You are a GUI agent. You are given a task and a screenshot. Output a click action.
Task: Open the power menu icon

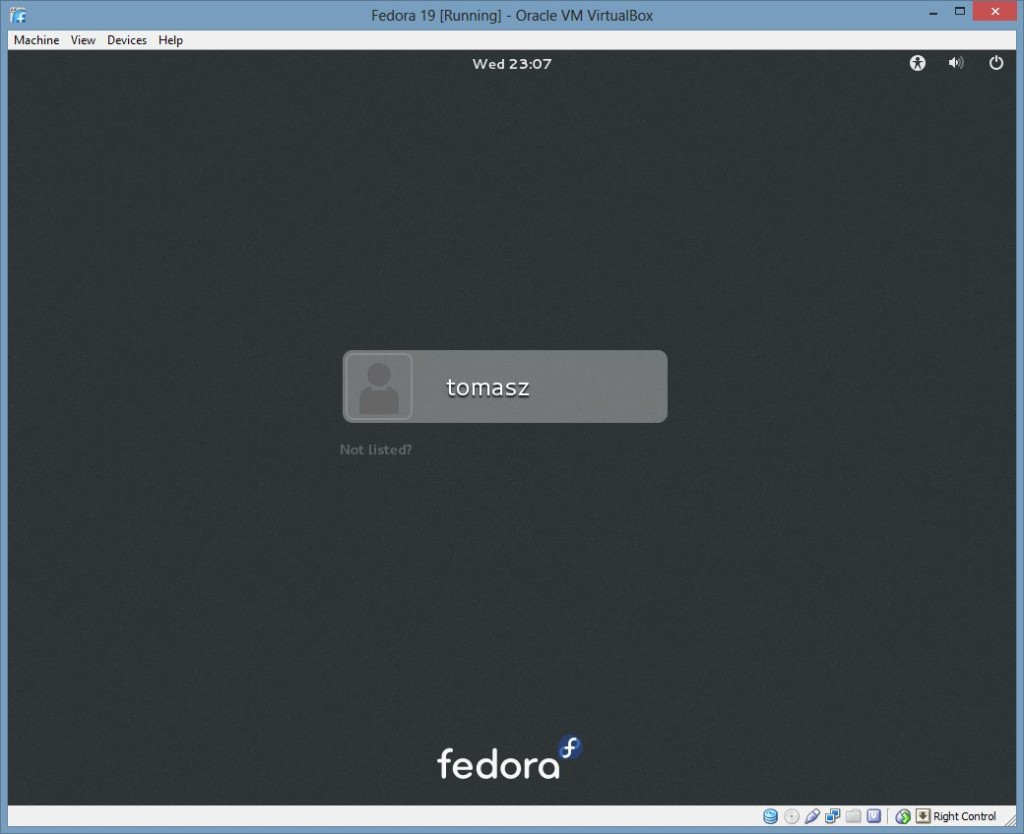(996, 63)
